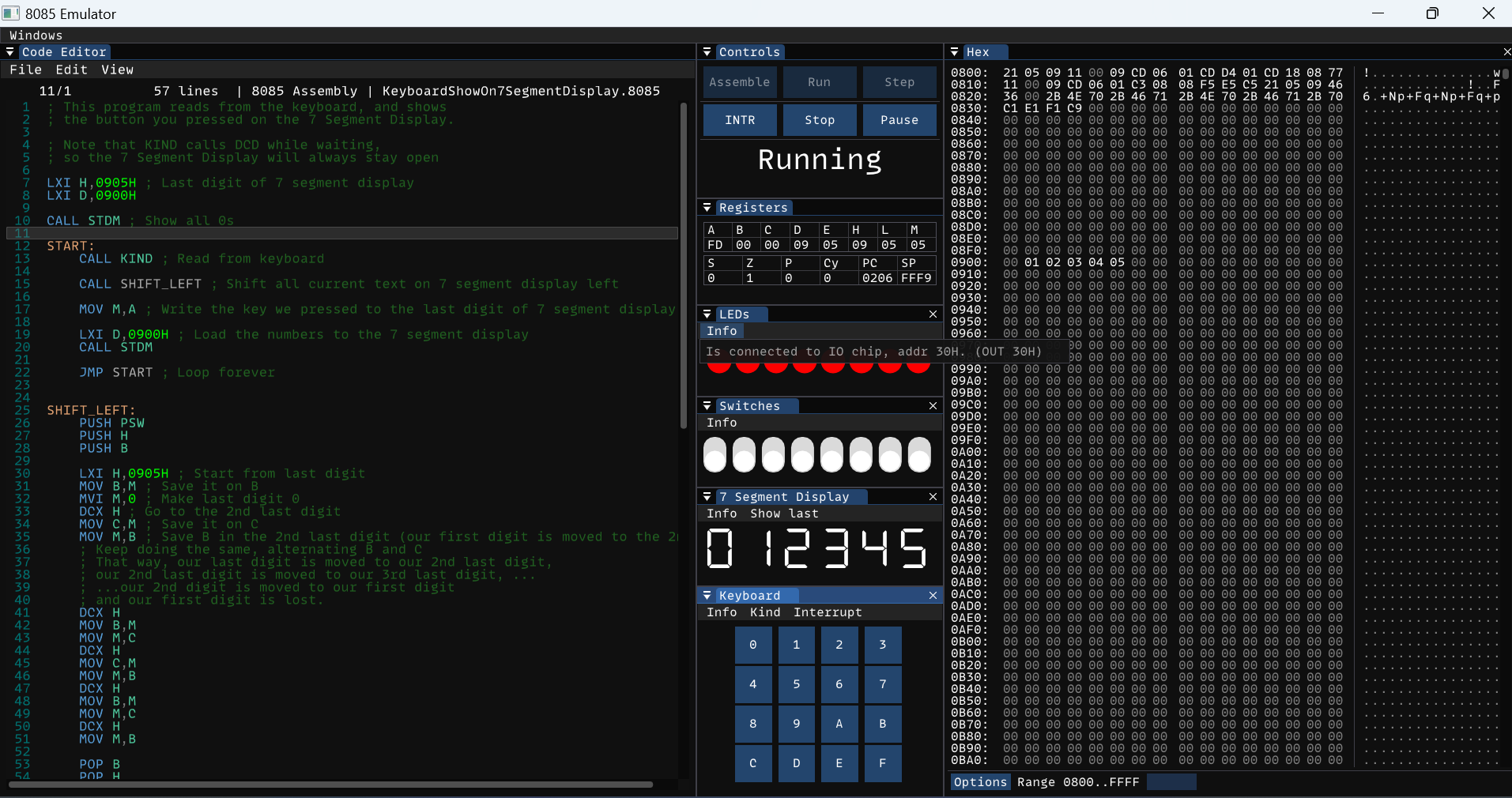Toggle the fourth switch

802,455
